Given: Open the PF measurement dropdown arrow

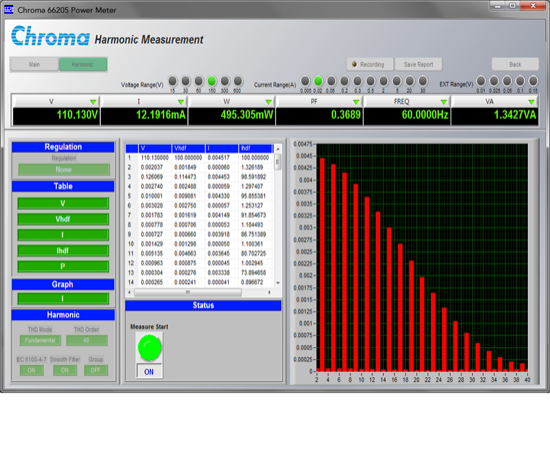Looking at the screenshot, I should (356, 102).
